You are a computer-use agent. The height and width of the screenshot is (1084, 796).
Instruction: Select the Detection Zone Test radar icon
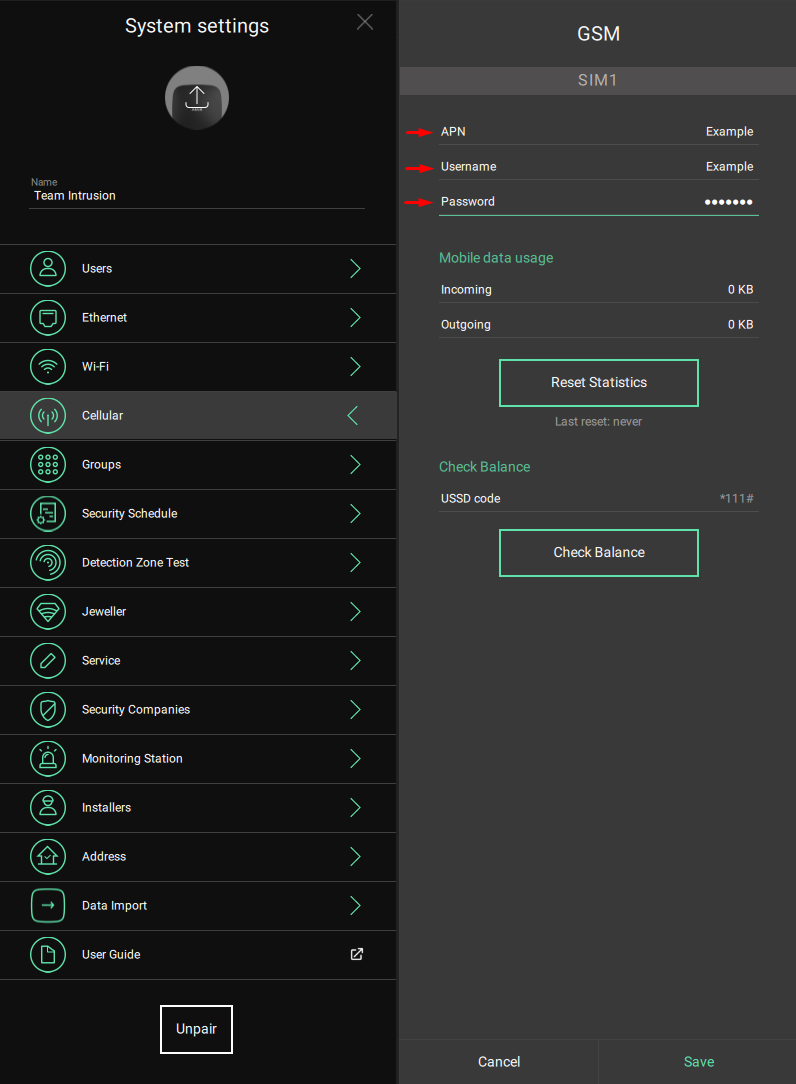click(x=48, y=563)
